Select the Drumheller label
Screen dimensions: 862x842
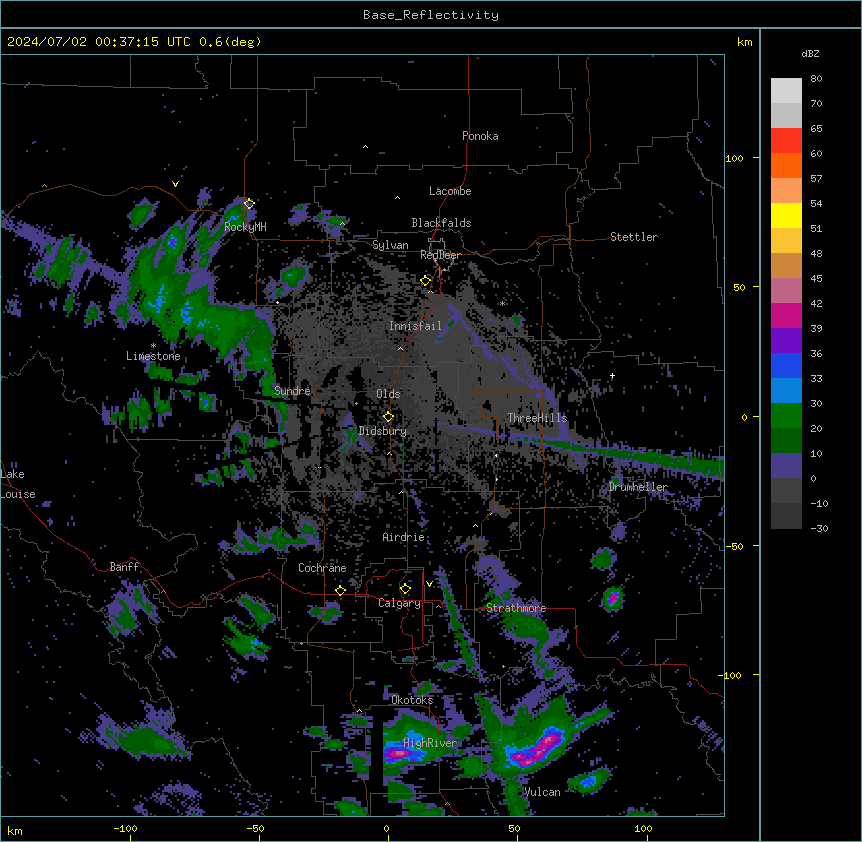(x=638, y=487)
